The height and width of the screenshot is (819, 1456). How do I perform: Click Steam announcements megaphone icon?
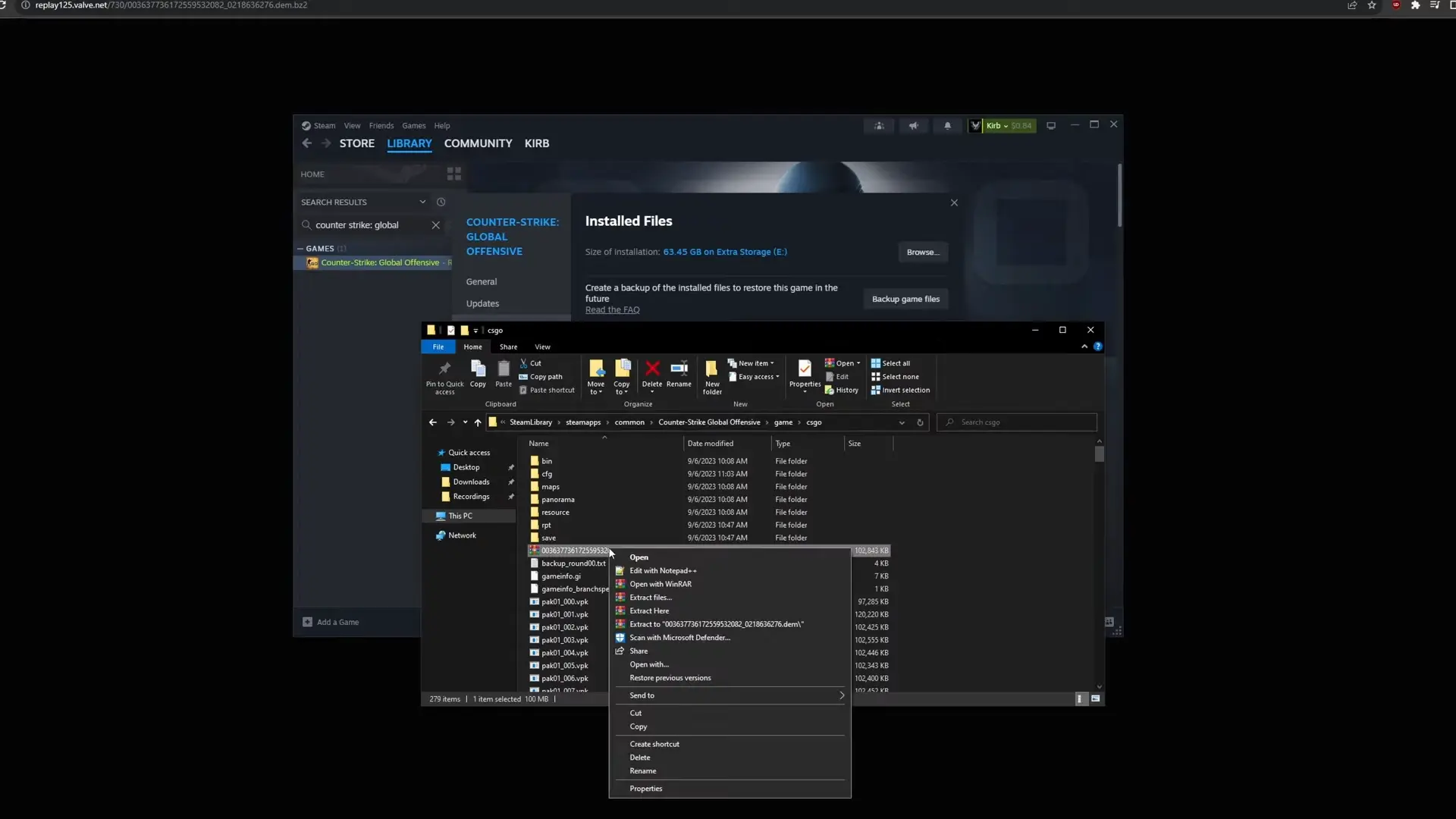913,126
